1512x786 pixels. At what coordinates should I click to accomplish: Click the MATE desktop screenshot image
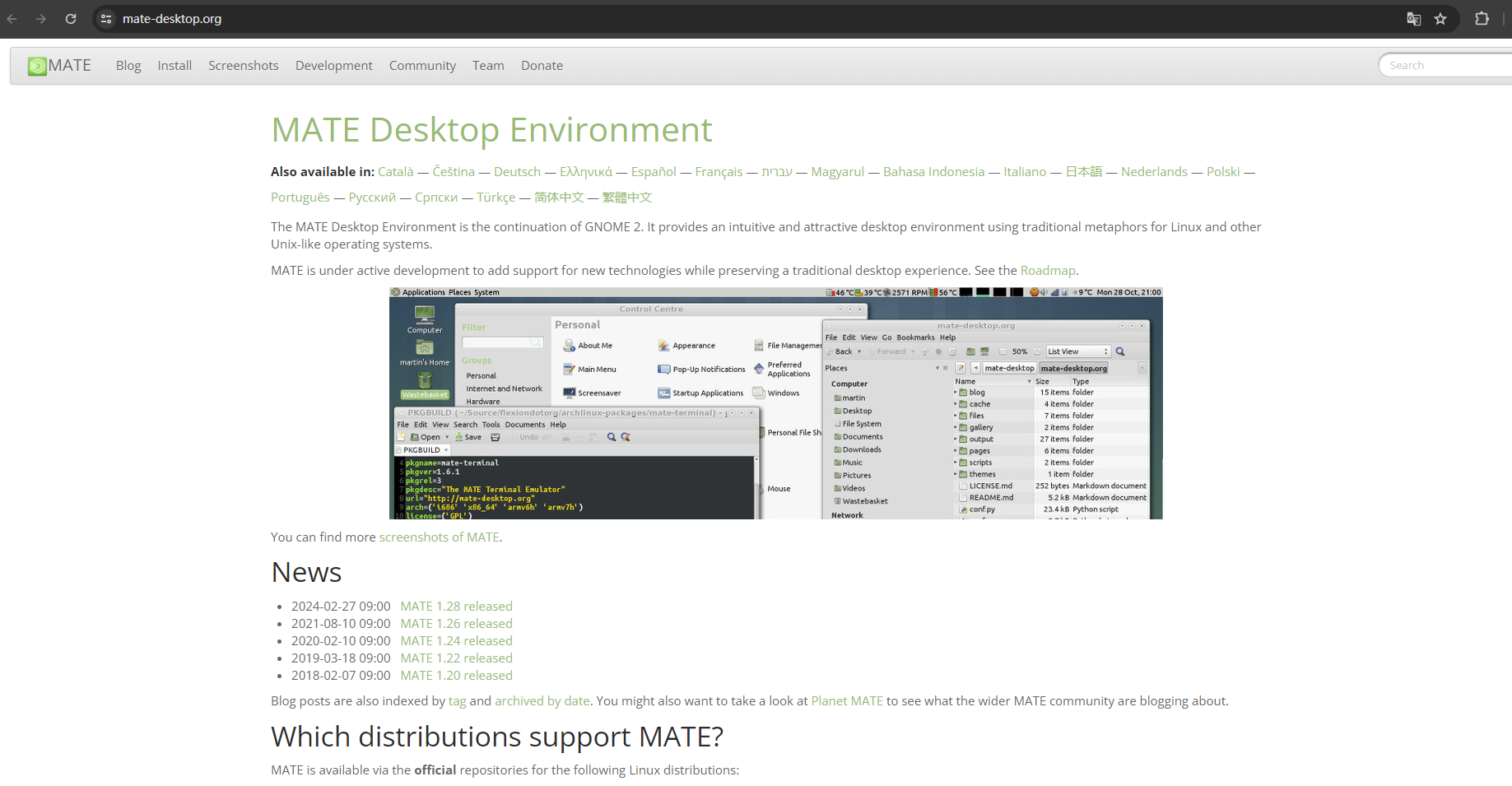click(775, 403)
